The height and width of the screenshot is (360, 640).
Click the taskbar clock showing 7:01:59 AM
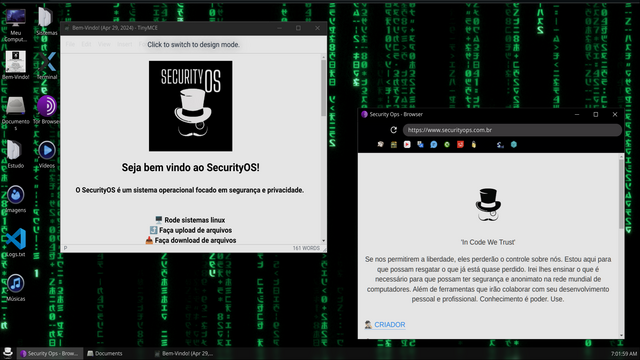pos(624,353)
